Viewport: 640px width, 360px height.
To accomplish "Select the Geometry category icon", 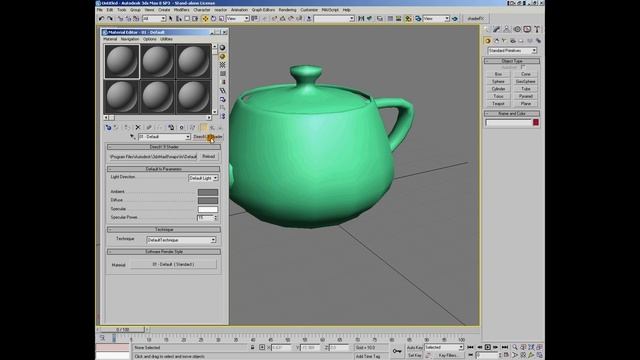I will (x=487, y=41).
